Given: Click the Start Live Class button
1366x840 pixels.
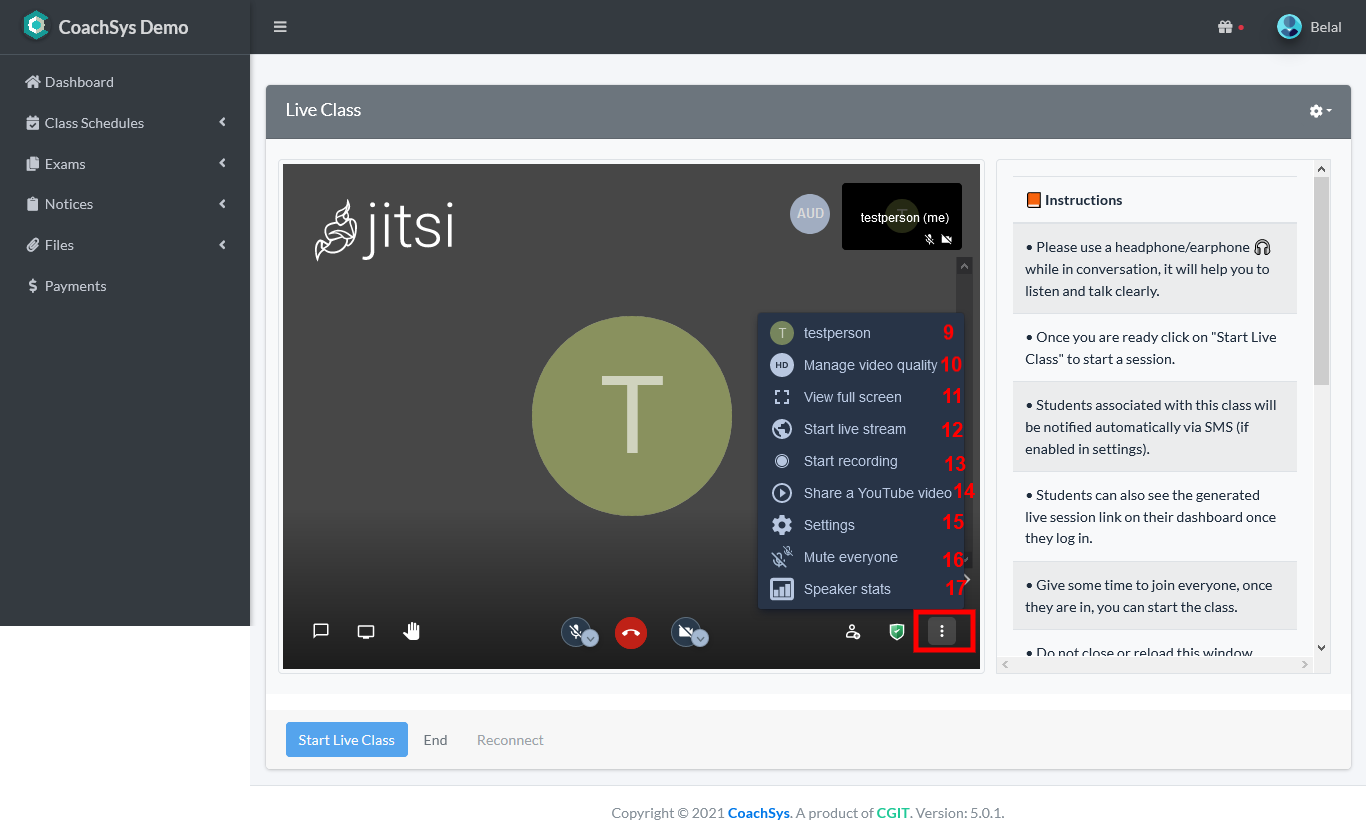Looking at the screenshot, I should [346, 740].
